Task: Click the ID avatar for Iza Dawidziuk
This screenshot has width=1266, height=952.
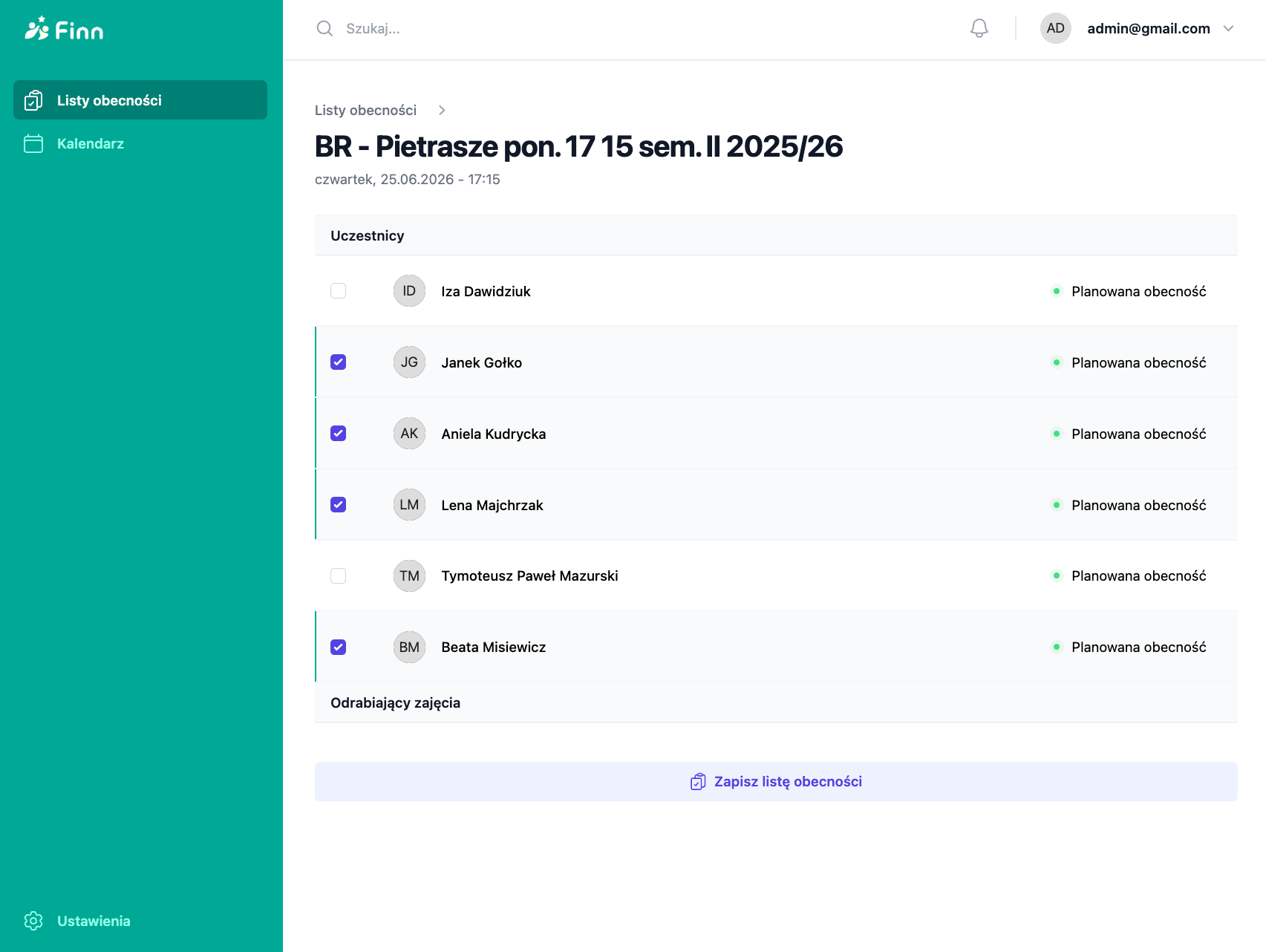Action: tap(409, 291)
